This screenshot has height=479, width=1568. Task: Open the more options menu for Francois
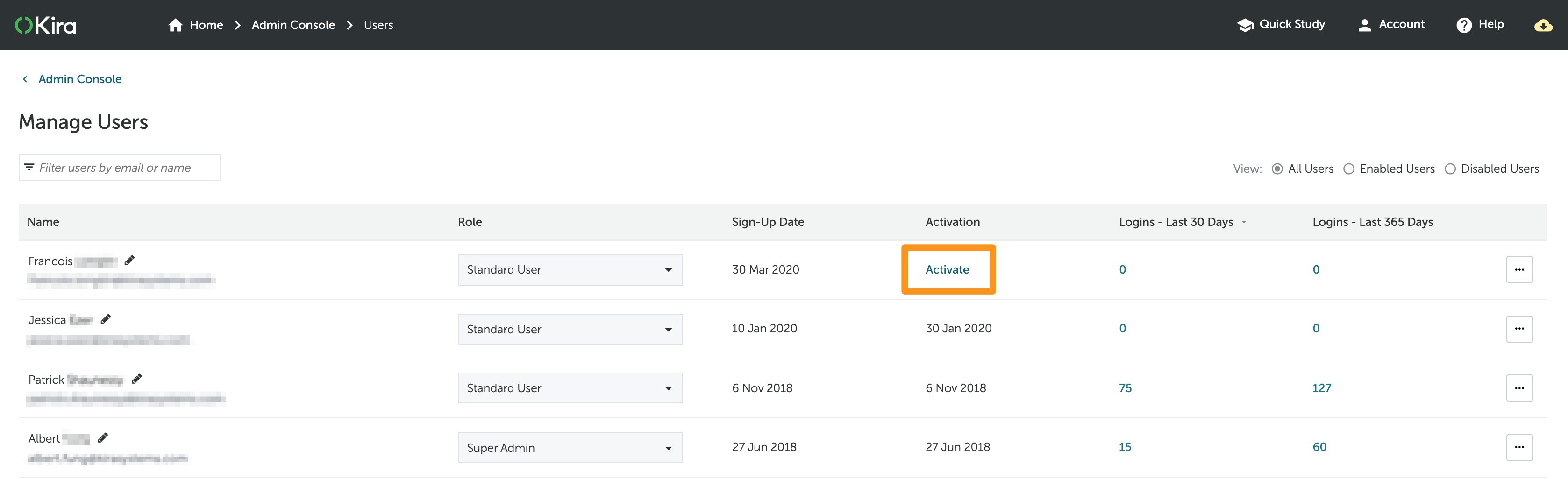point(1519,269)
